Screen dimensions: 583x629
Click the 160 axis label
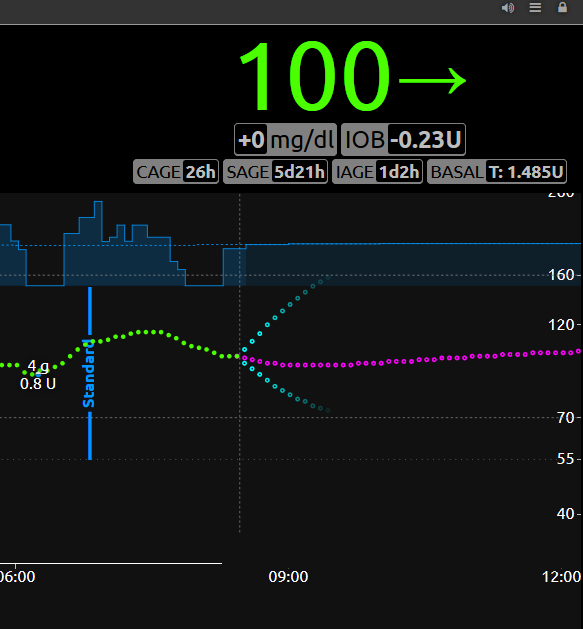[x=561, y=275]
